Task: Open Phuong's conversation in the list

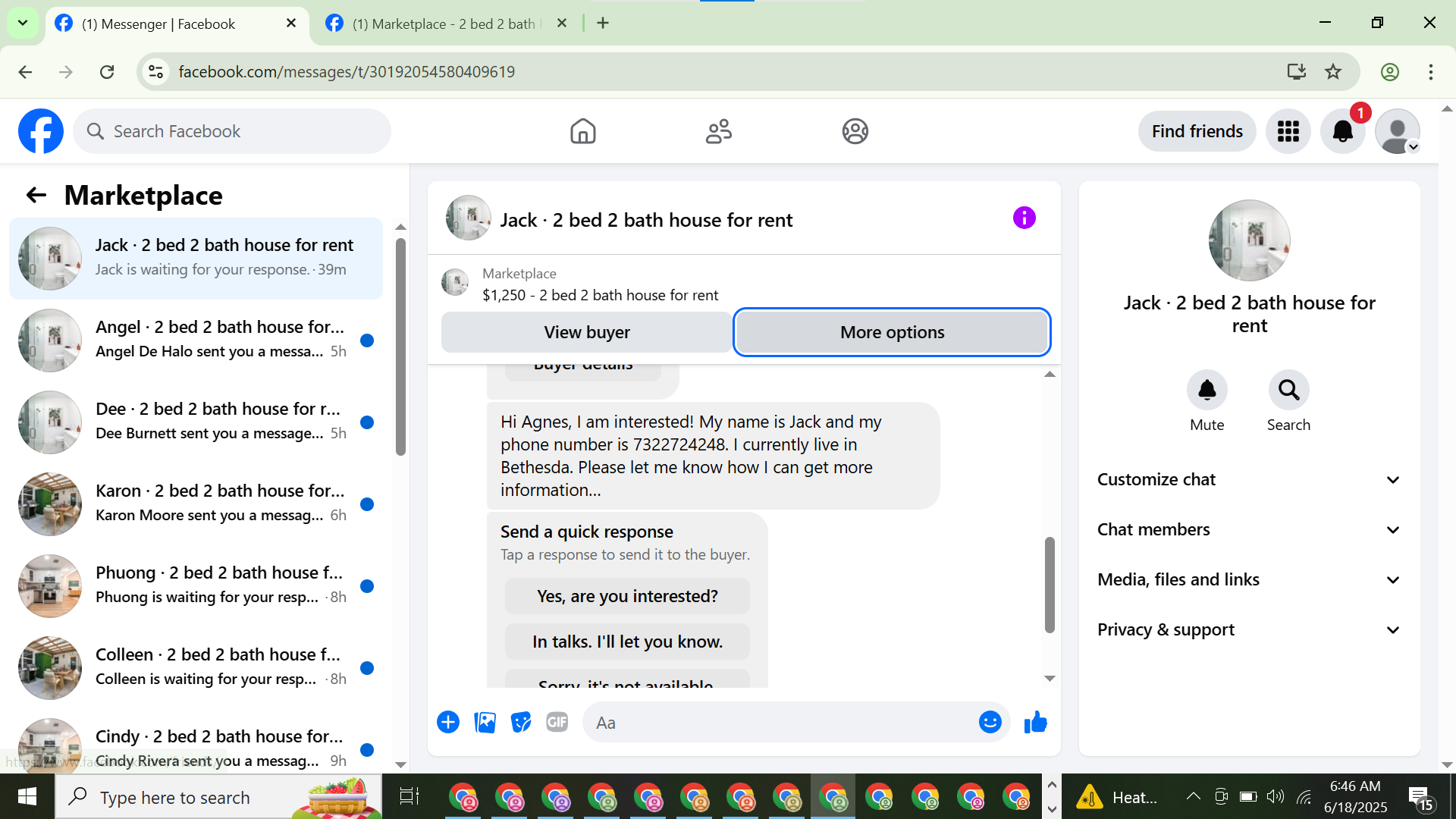Action: pos(196,585)
